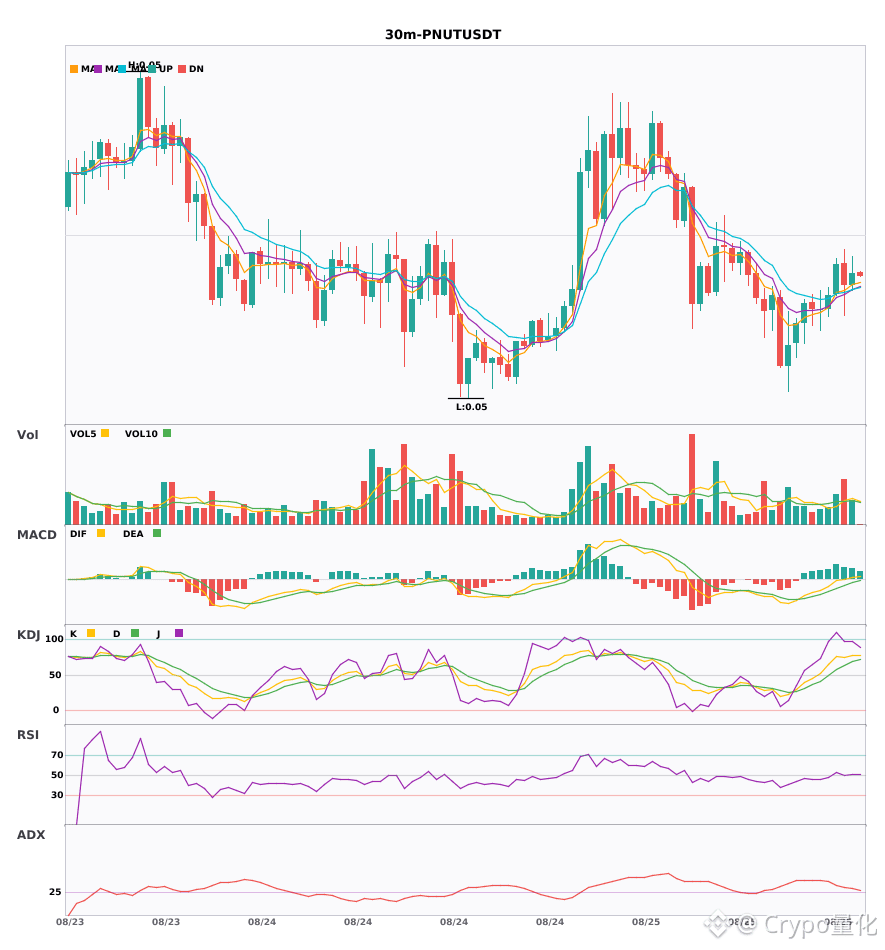Click the cyan MA legend swatch
Screen dimensions: 885x950
(x=122, y=69)
